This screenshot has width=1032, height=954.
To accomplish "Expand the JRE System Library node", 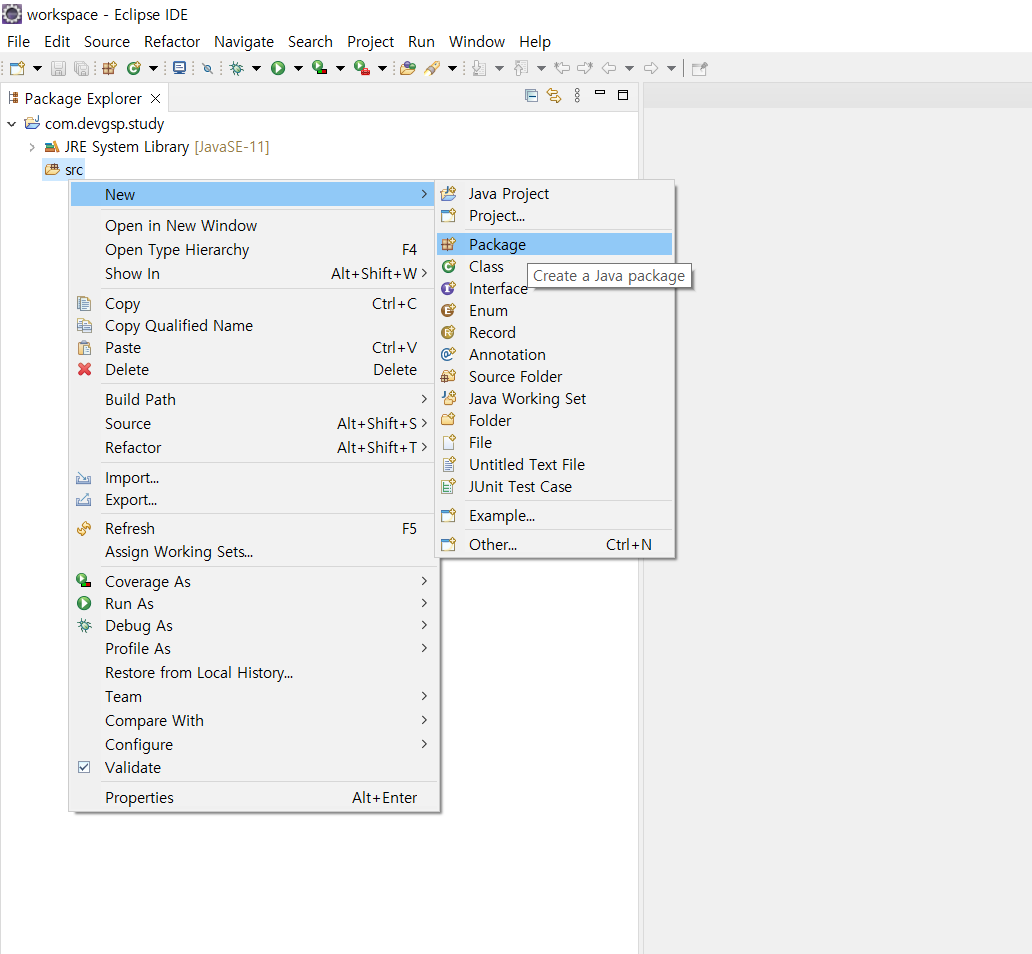I will point(32,147).
